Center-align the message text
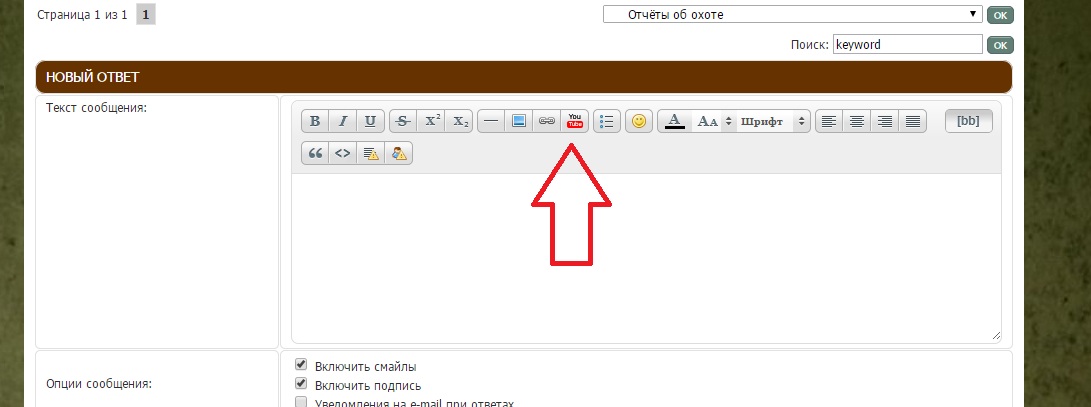This screenshot has width=1091, height=407. [856, 121]
